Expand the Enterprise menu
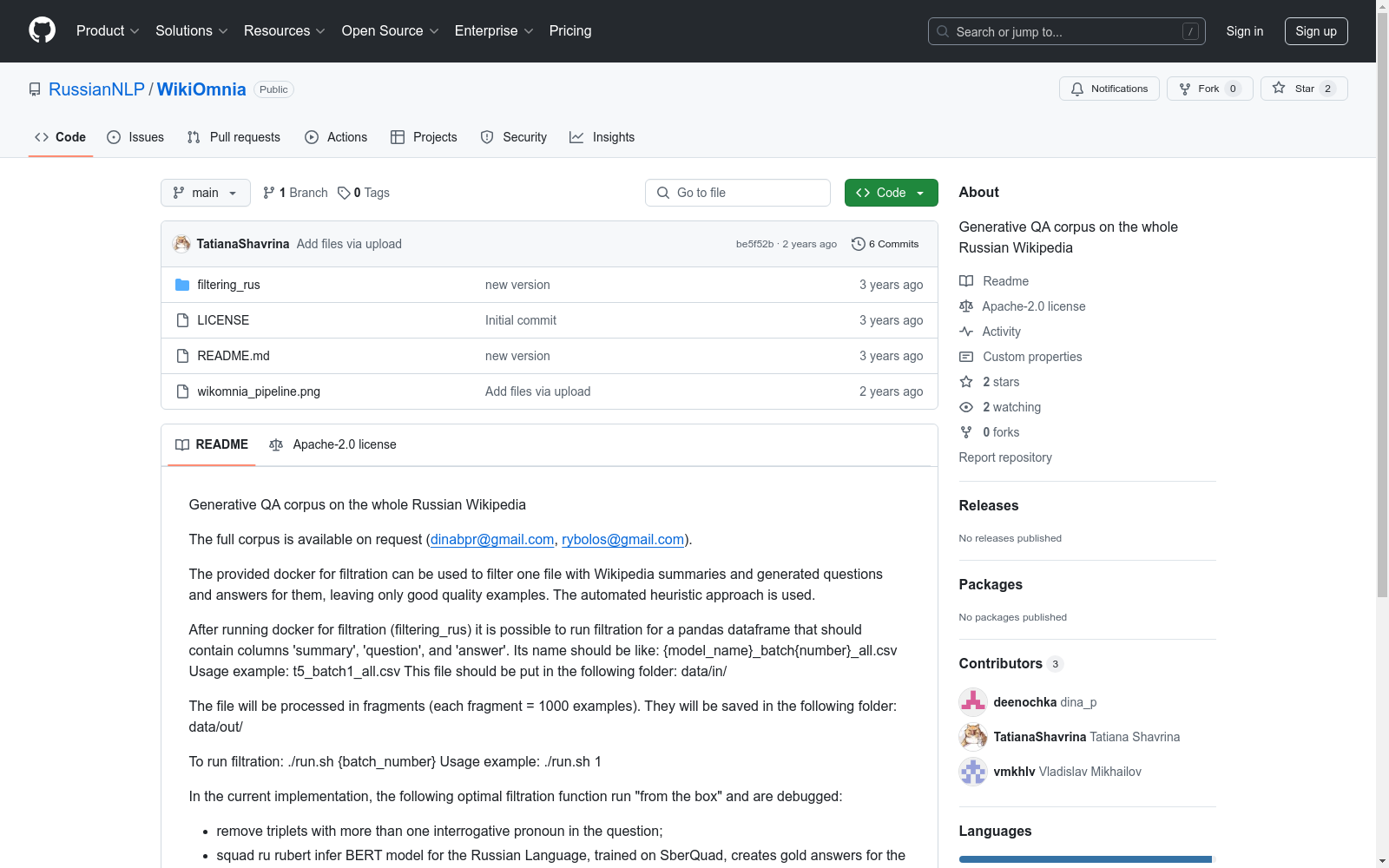Image resolution: width=1389 pixels, height=868 pixels. coord(494,30)
